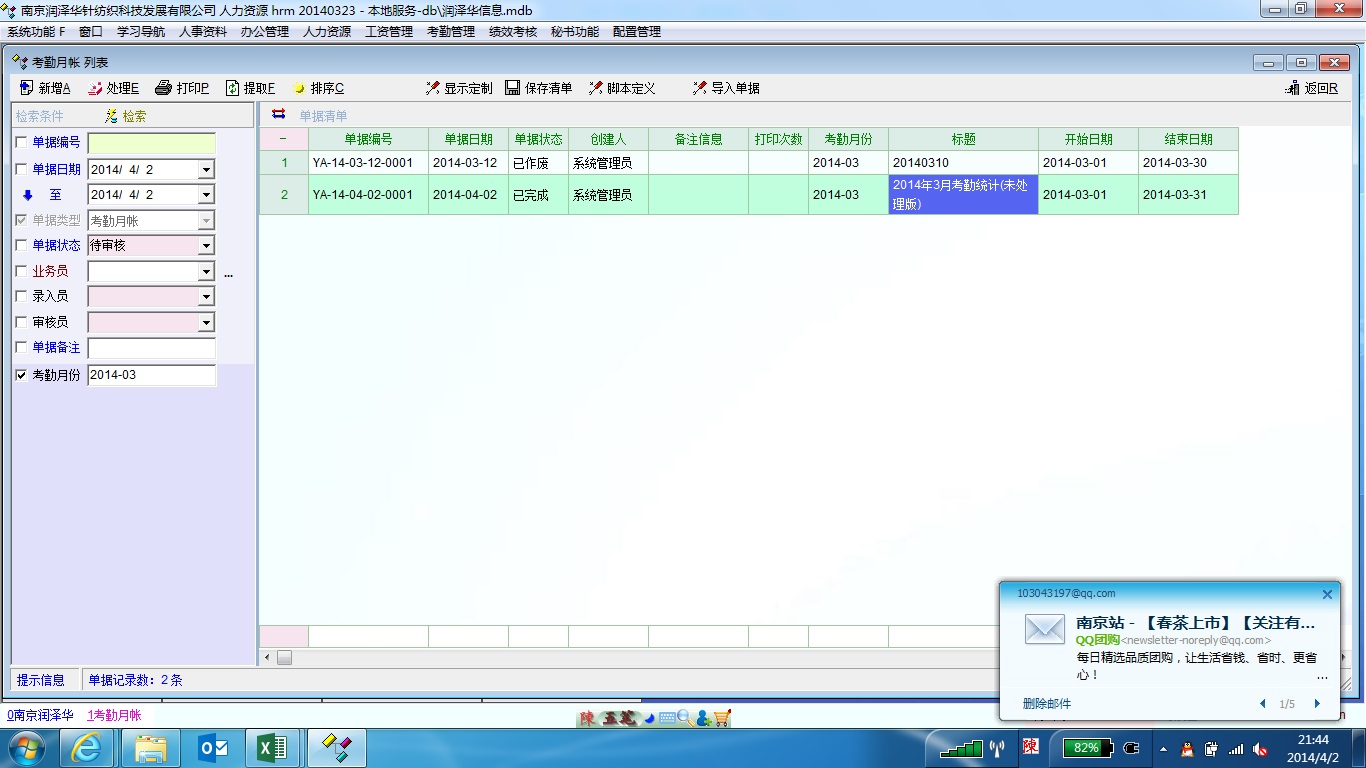Enable the 单据编号 checkbox
This screenshot has height=768, width=1366.
pos(22,143)
